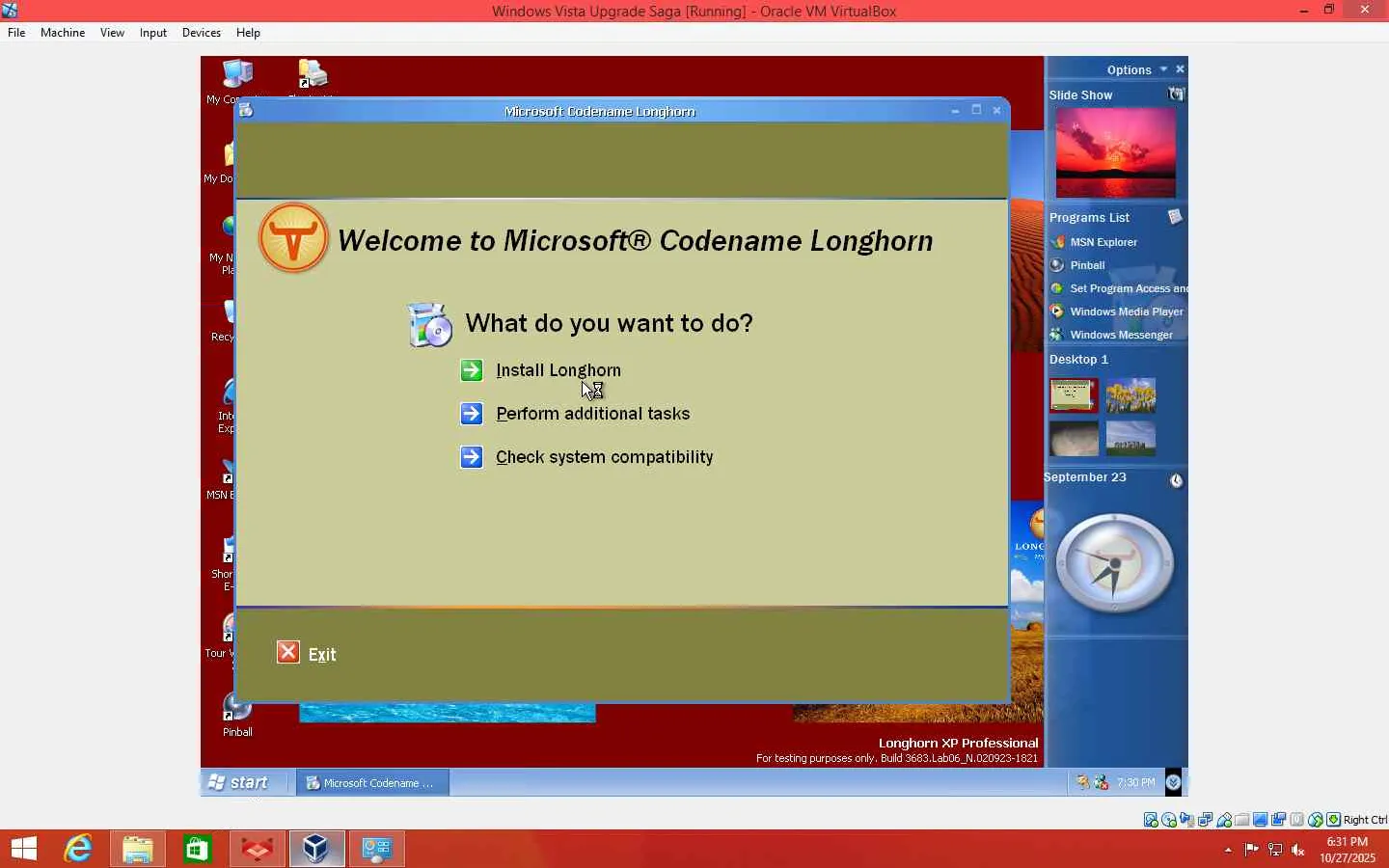This screenshot has height=868, width=1389.
Task: Click the 7:30 PM clock in the guest taskbar
Action: [1135, 782]
